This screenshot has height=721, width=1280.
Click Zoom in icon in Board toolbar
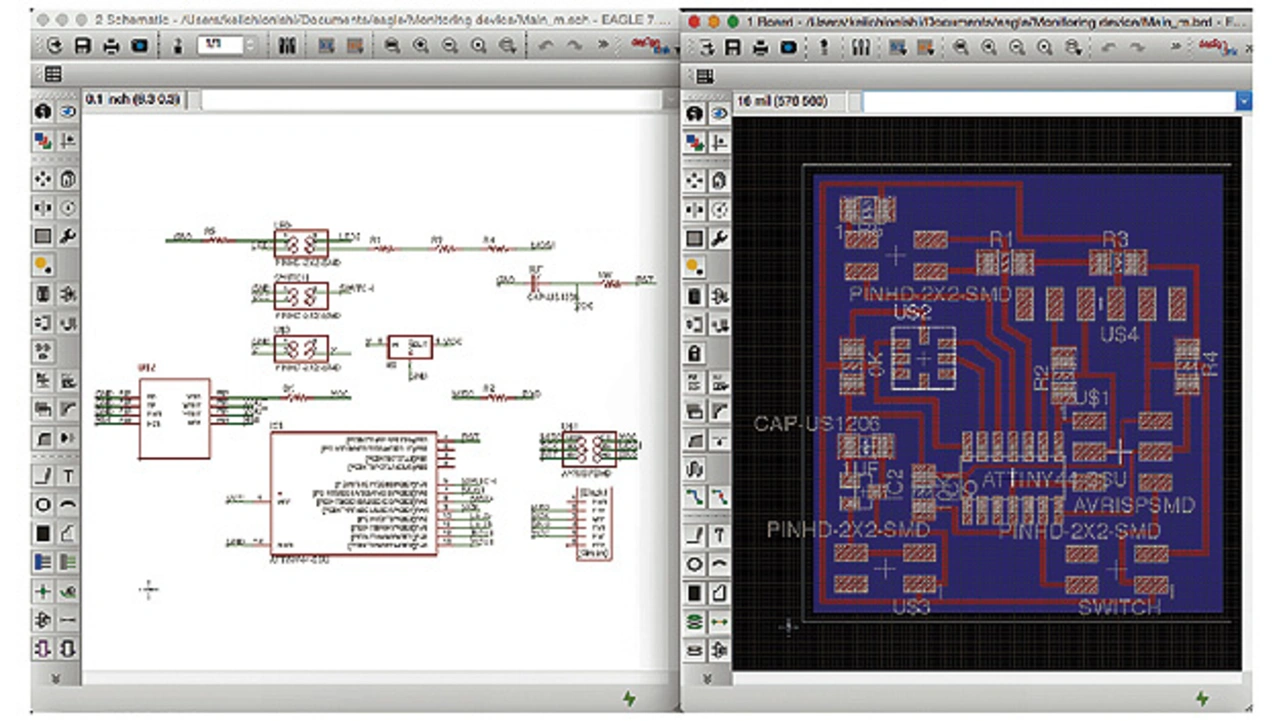989,47
